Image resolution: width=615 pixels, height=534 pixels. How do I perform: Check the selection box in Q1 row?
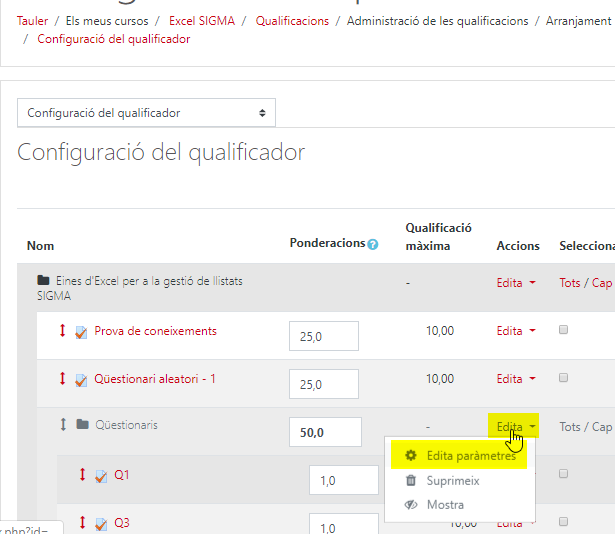point(564,474)
